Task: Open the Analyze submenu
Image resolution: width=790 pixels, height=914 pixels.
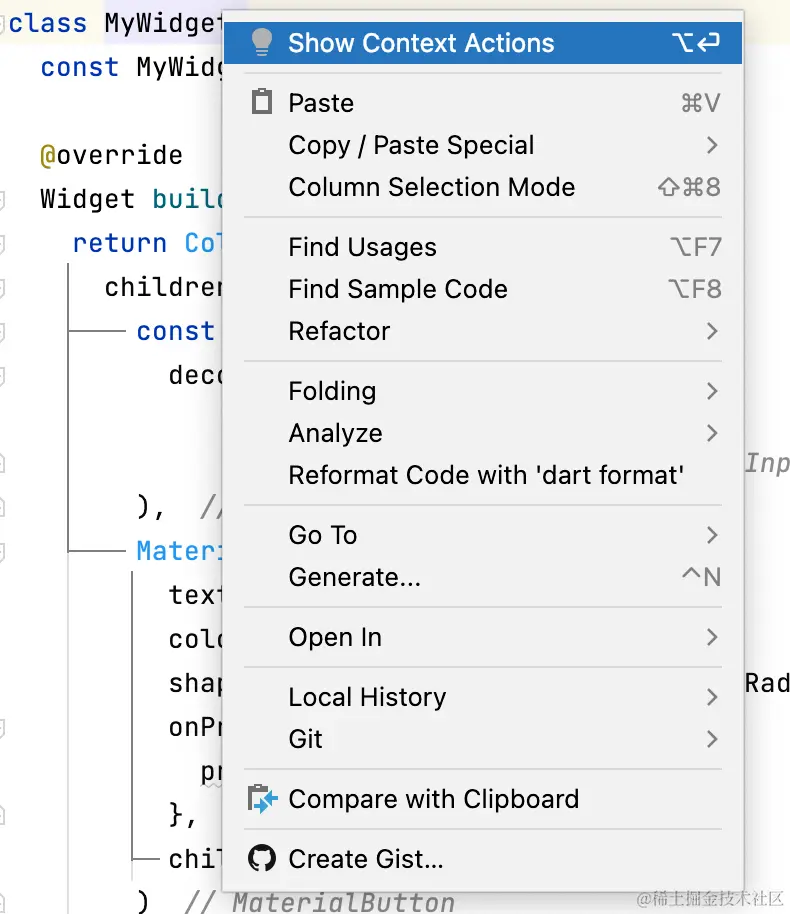Action: pos(483,433)
